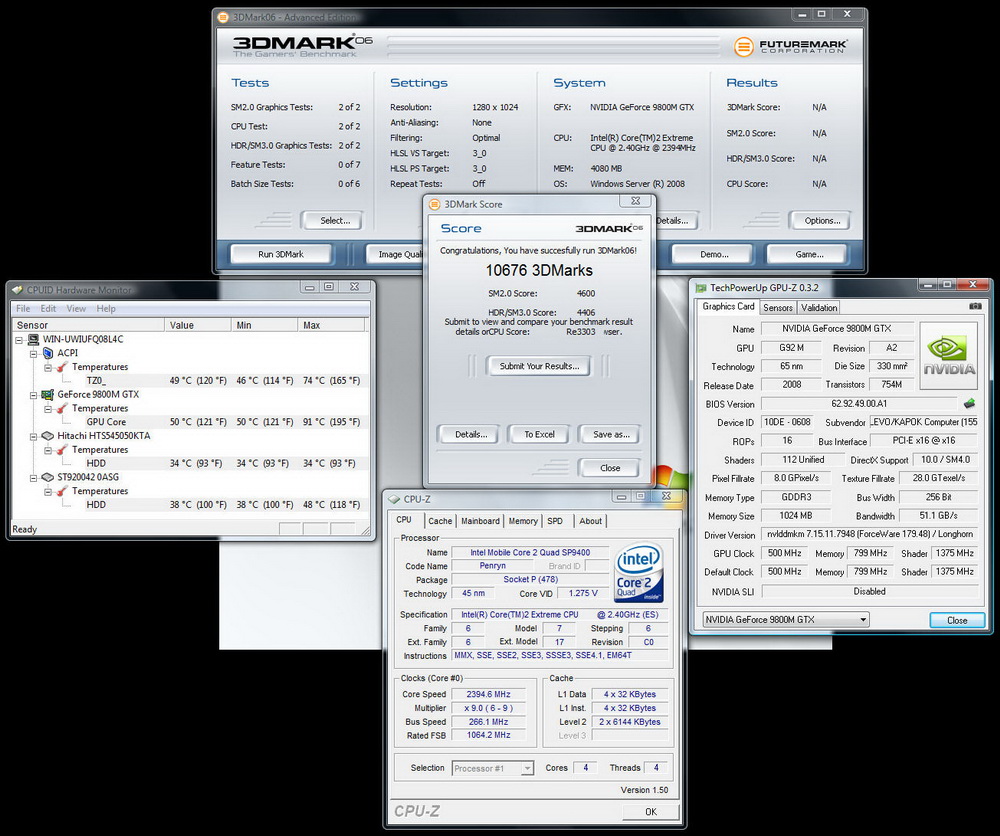
Task: Collapse Temperatures under the ACPI node
Action: (48, 367)
